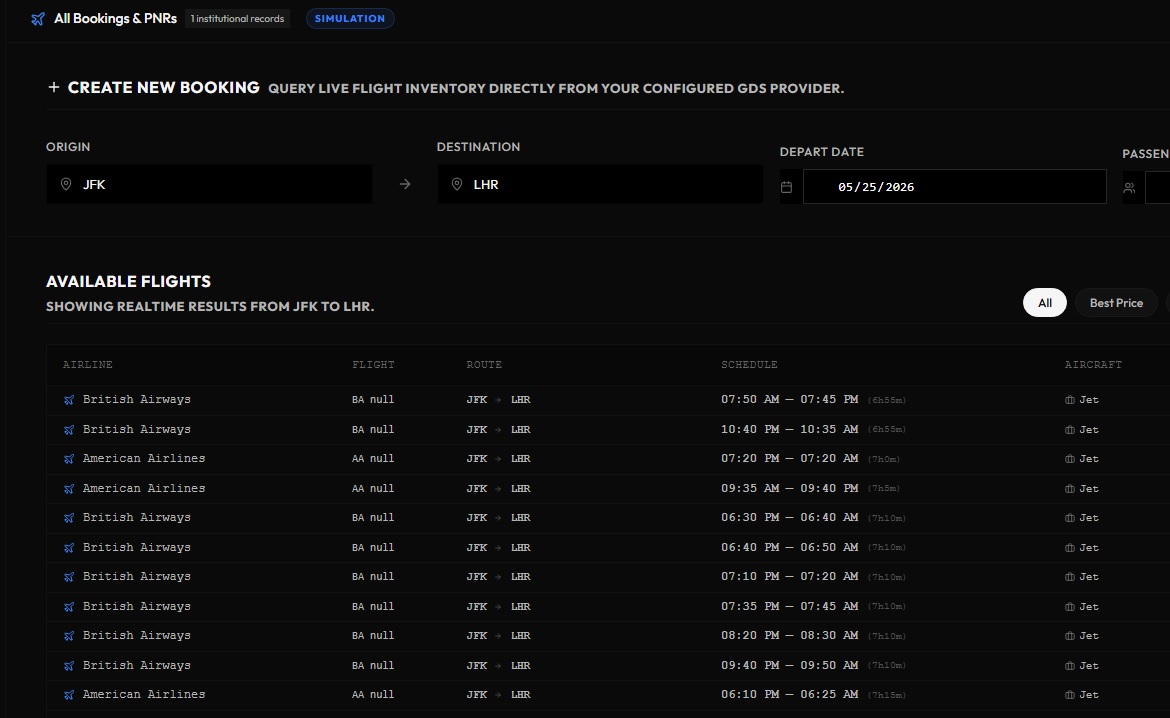Click schedule 07:20 PM — 07:20 AM
This screenshot has width=1170, height=718.
coord(789,458)
